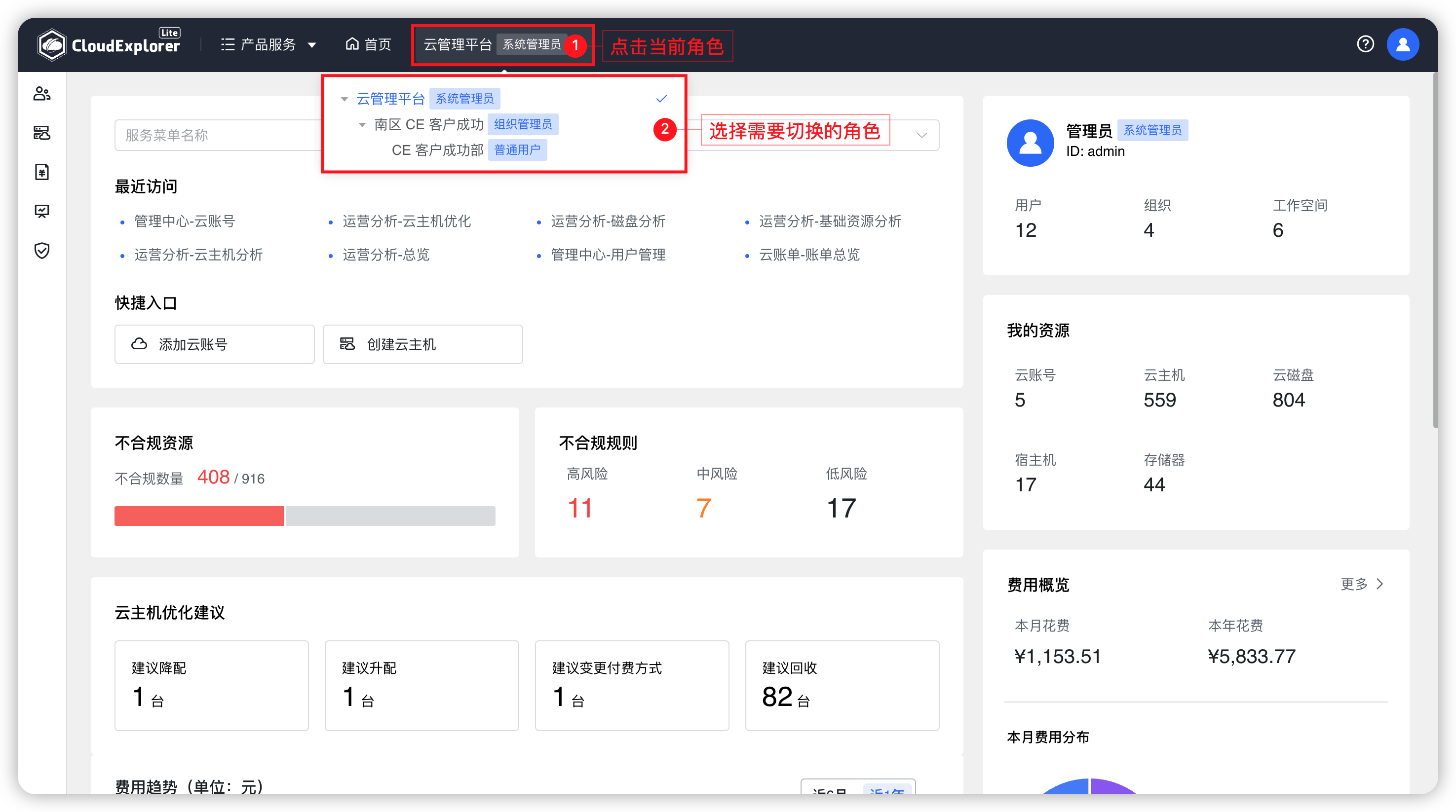
Task: Click the 创建云主机 shortcut button
Action: (422, 344)
